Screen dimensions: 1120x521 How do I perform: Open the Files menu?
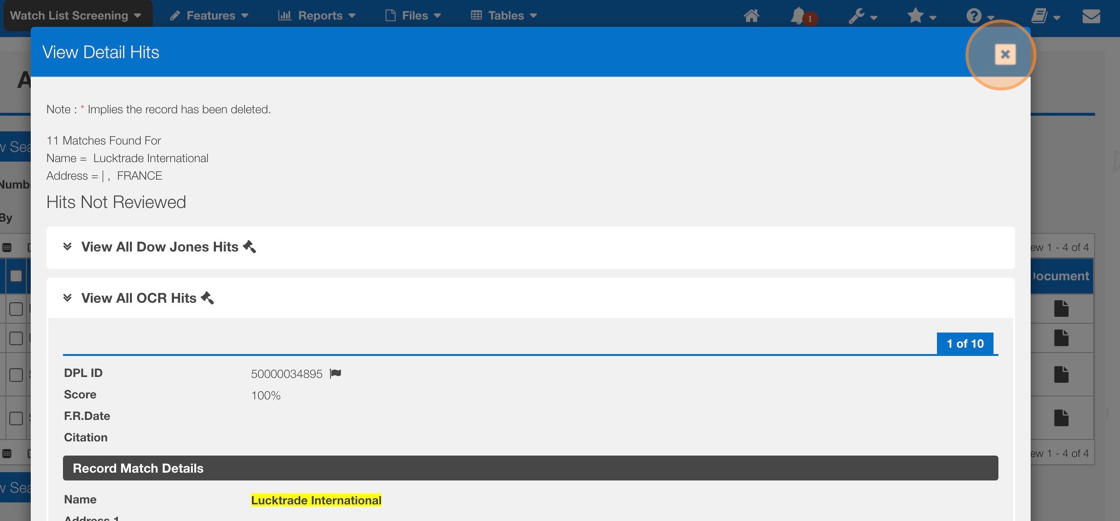[x=413, y=16]
